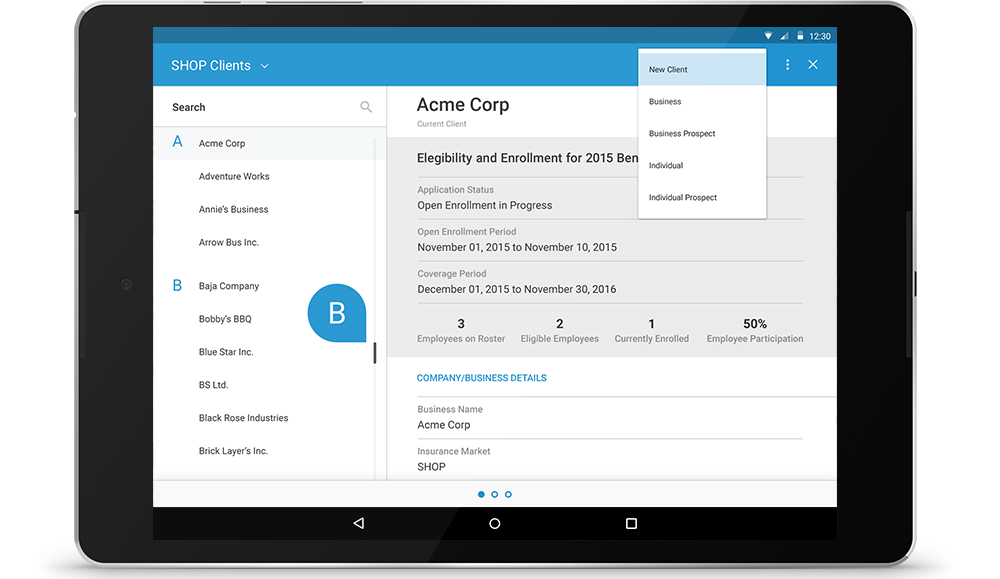1000x579 pixels.
Task: Click the Business Name value Acme Corp
Action: click(444, 425)
